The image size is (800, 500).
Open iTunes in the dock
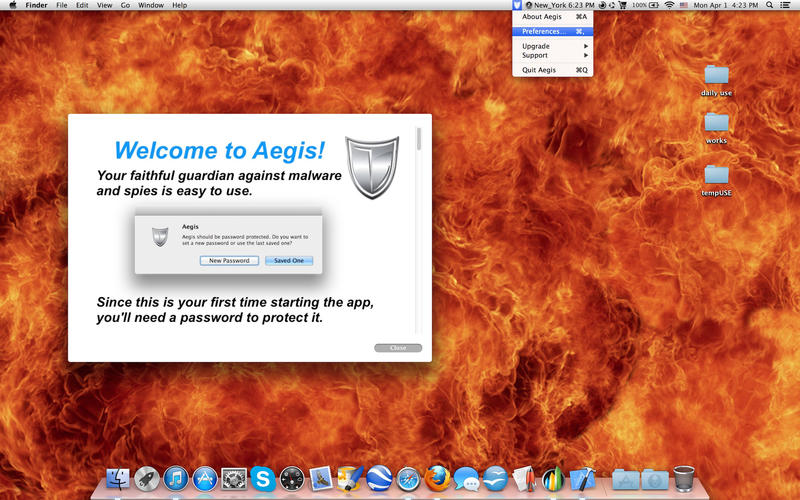point(176,479)
